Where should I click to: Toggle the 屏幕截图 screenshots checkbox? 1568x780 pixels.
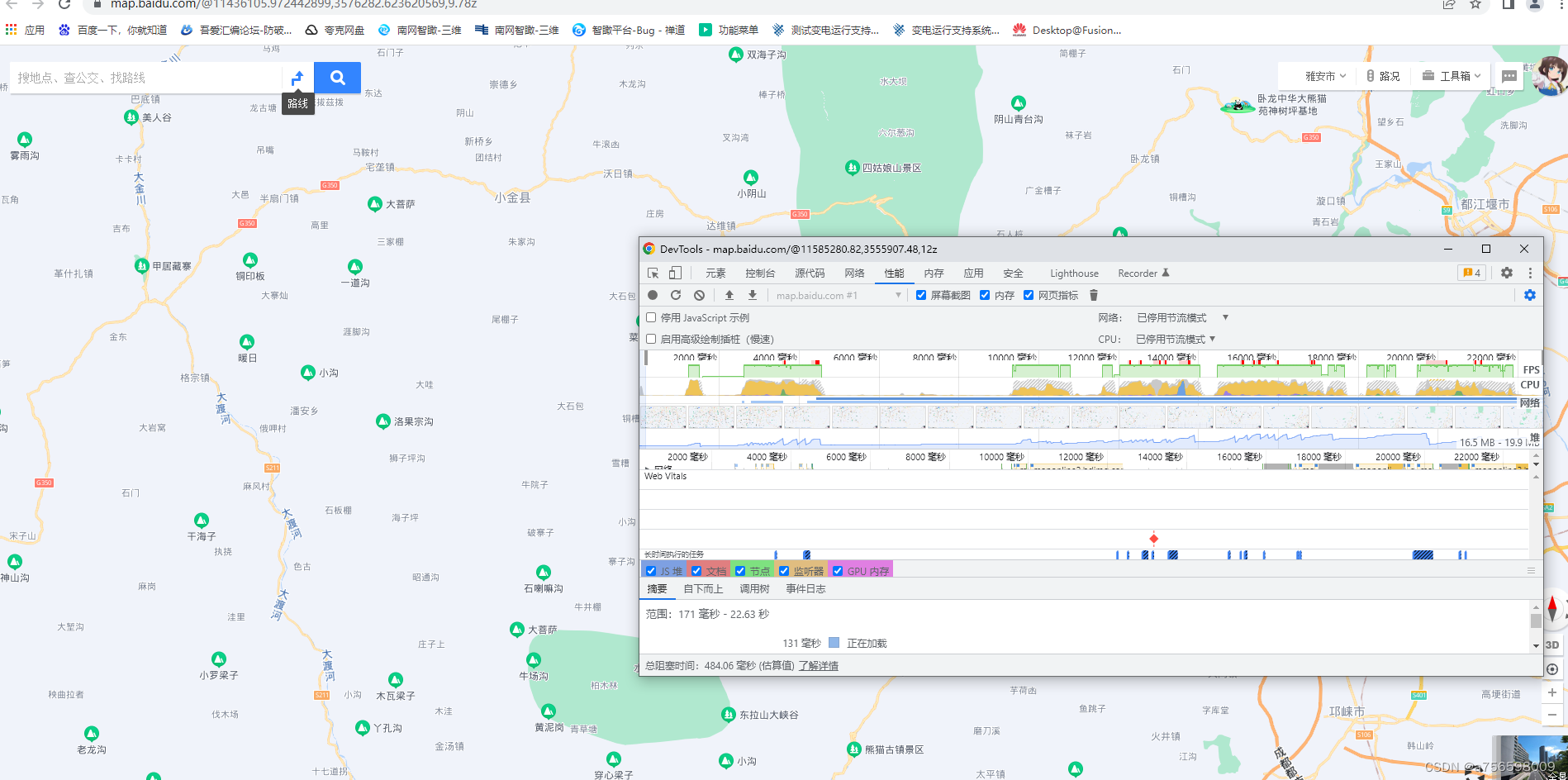click(921, 295)
